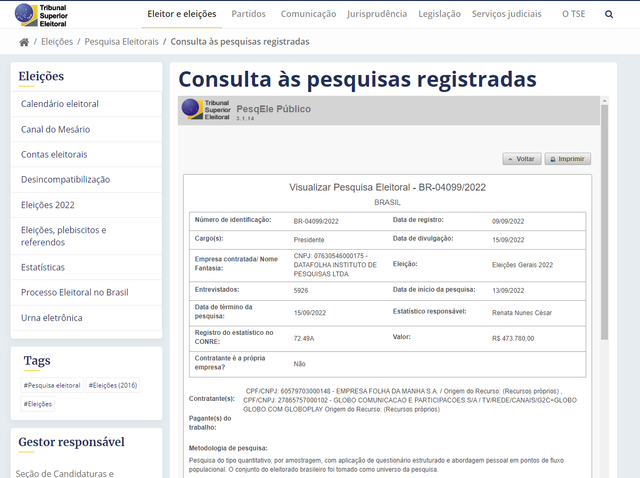Select the #Eleições (2016) tag
This screenshot has width=640, height=478.
click(x=113, y=385)
